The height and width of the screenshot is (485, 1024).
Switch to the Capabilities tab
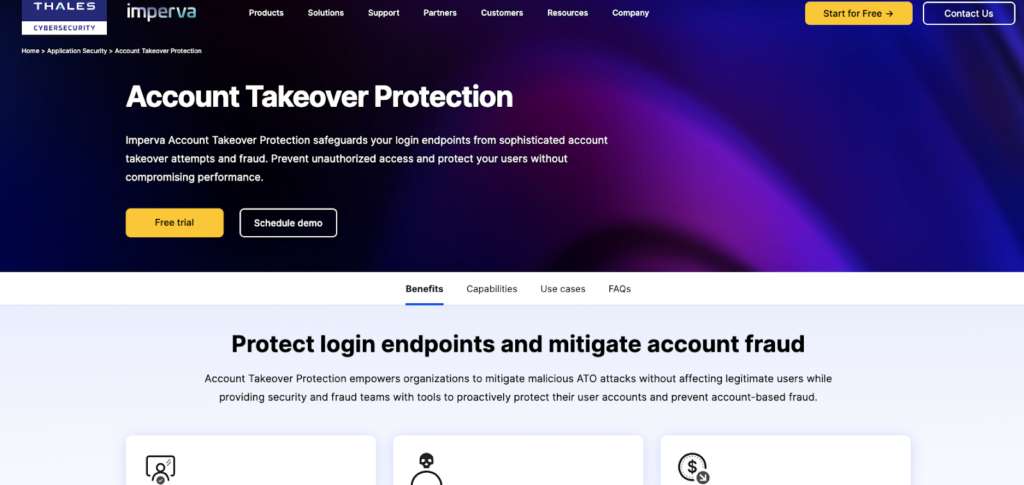492,289
